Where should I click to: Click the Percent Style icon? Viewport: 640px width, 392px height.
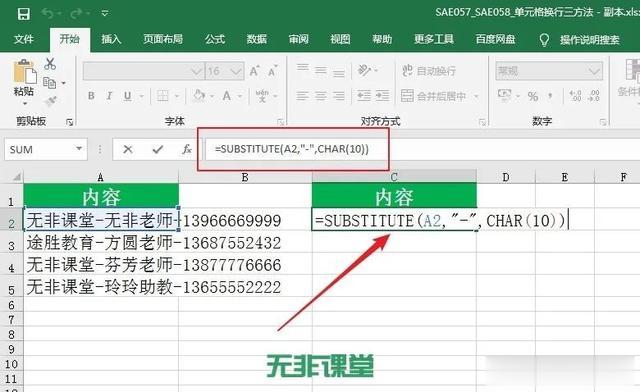click(x=533, y=96)
